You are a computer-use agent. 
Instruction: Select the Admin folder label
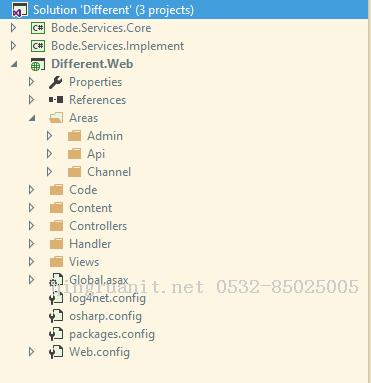[x=105, y=136]
